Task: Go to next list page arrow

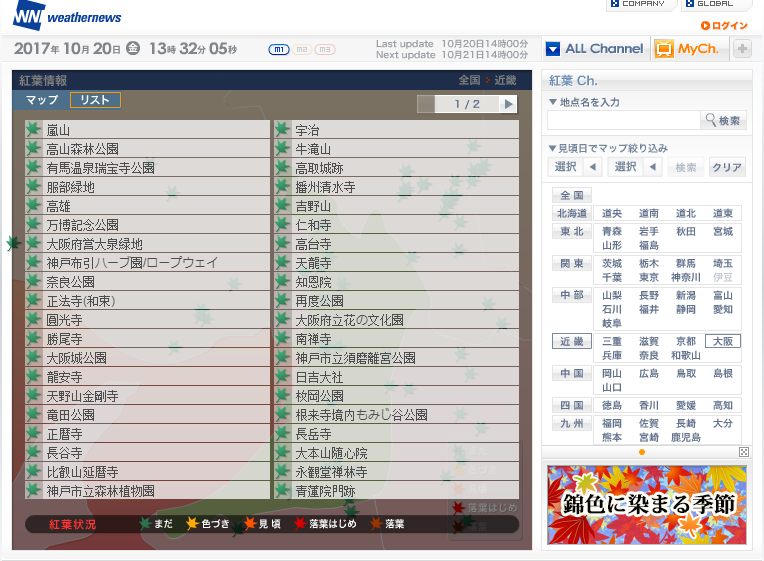Action: coord(508,104)
